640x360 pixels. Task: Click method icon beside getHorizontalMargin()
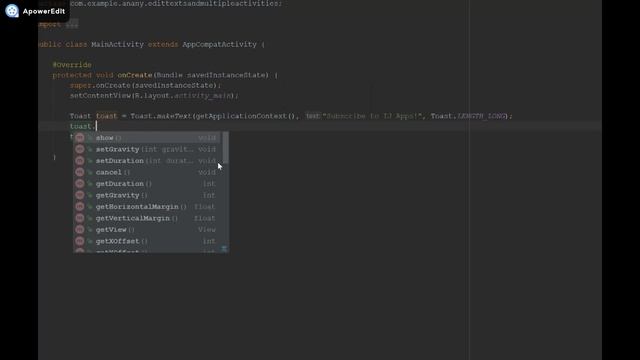80,207
